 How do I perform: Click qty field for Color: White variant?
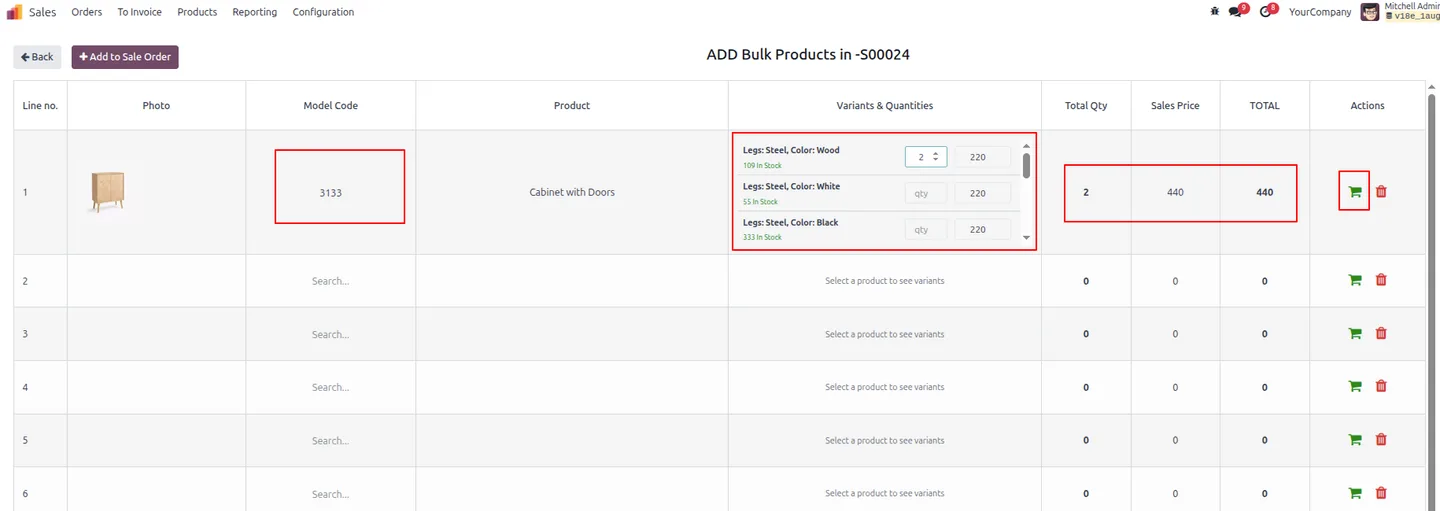click(x=926, y=193)
